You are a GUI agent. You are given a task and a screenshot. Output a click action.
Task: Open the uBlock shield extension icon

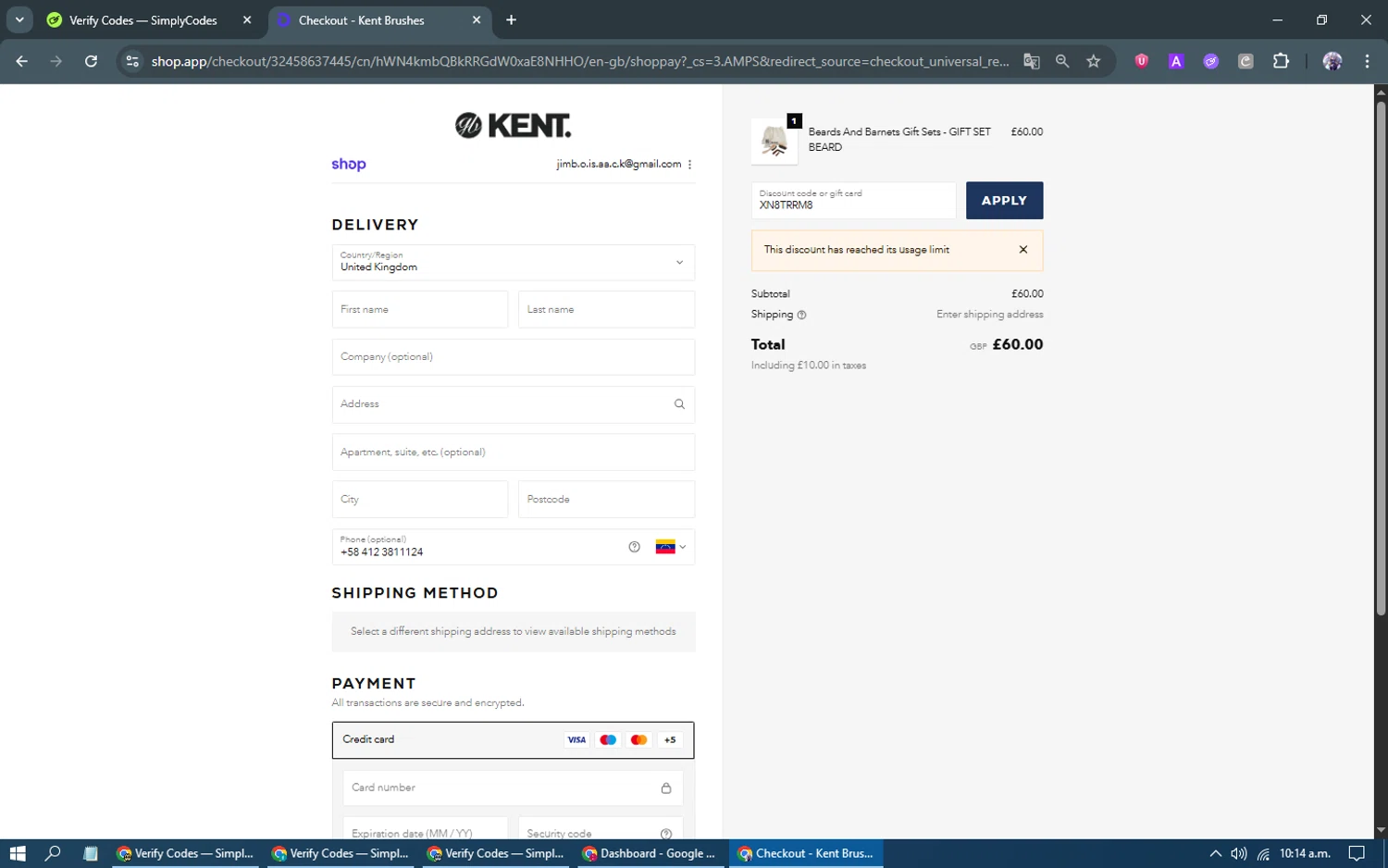click(x=1142, y=61)
